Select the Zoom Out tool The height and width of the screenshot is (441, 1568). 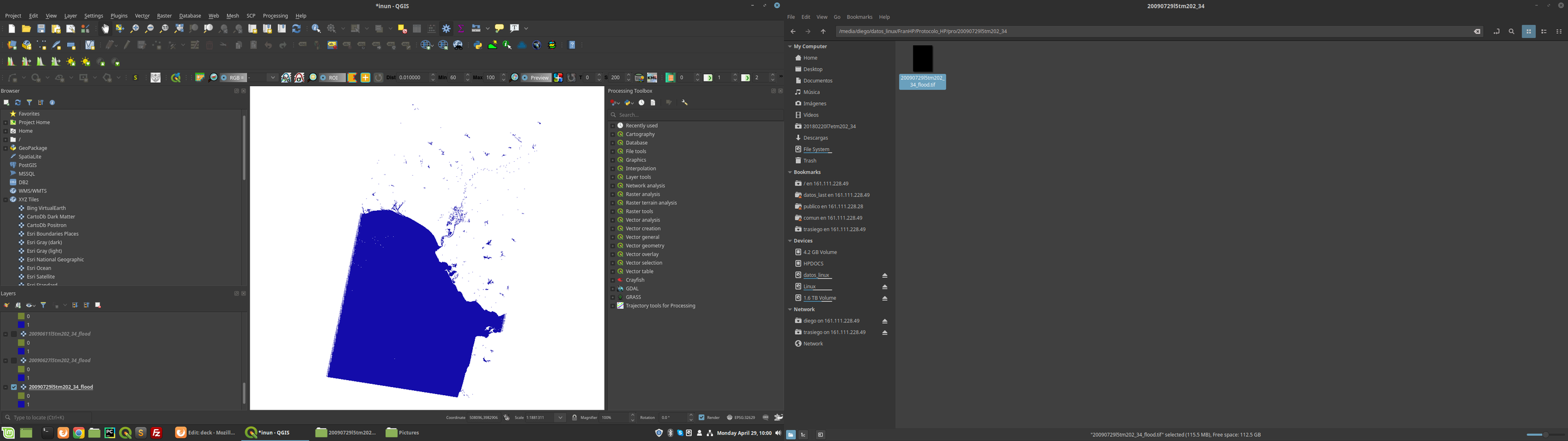[149, 28]
